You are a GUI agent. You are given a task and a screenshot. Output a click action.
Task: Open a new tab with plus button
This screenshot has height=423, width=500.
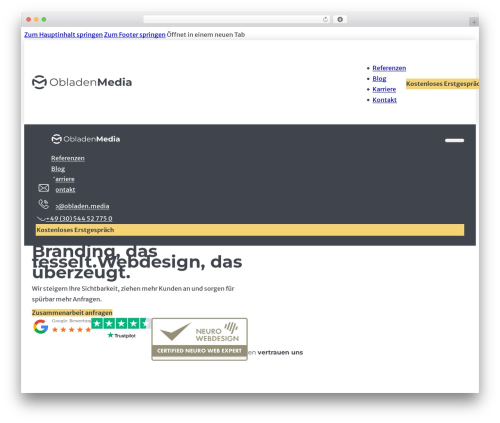(x=474, y=22)
